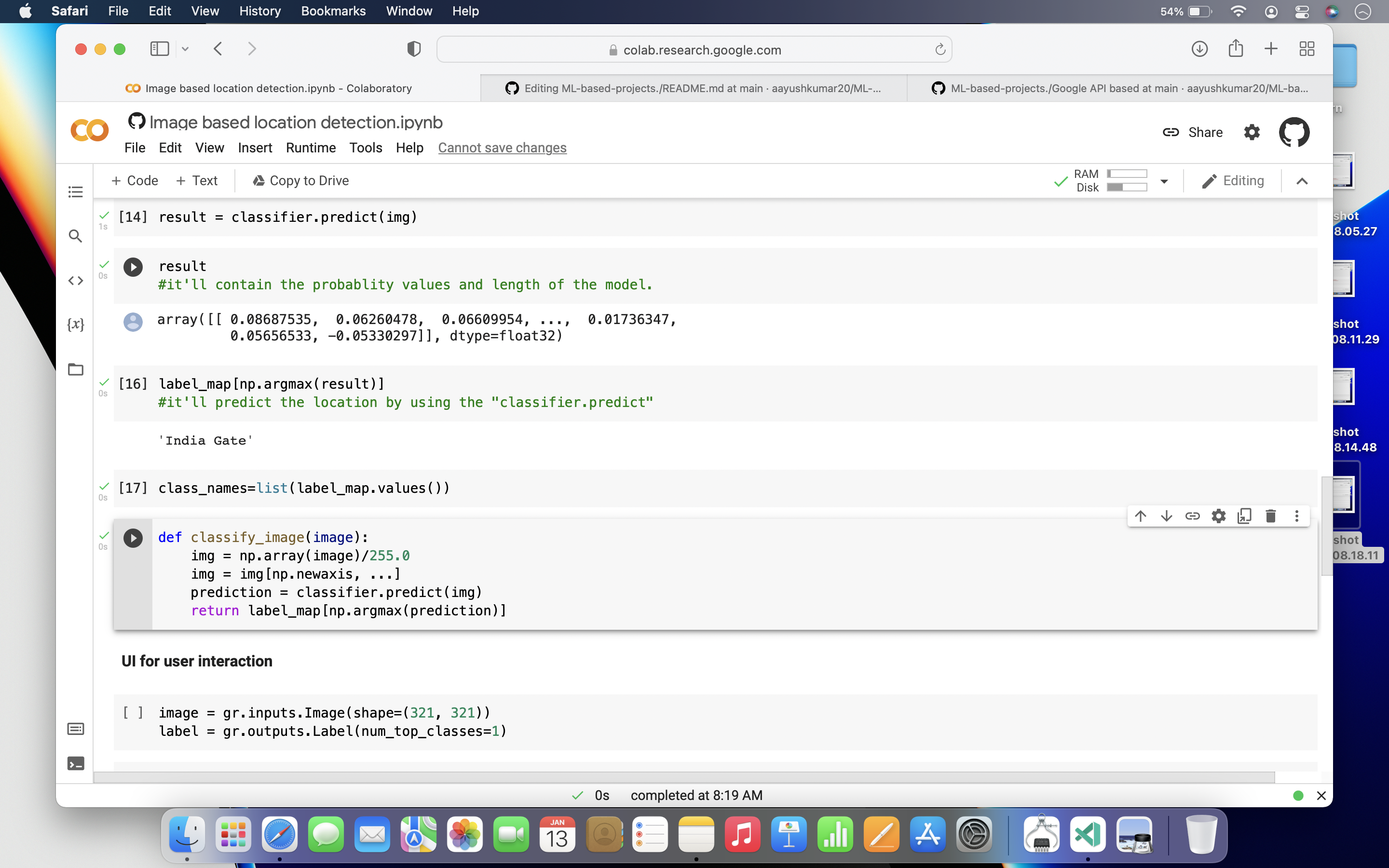Open the variables inspector icon
Viewport: 1389px width, 868px height.
75,325
